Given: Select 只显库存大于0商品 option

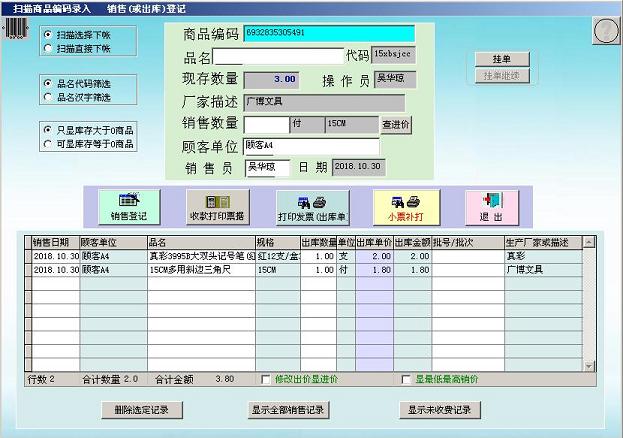Looking at the screenshot, I should (89, 130).
